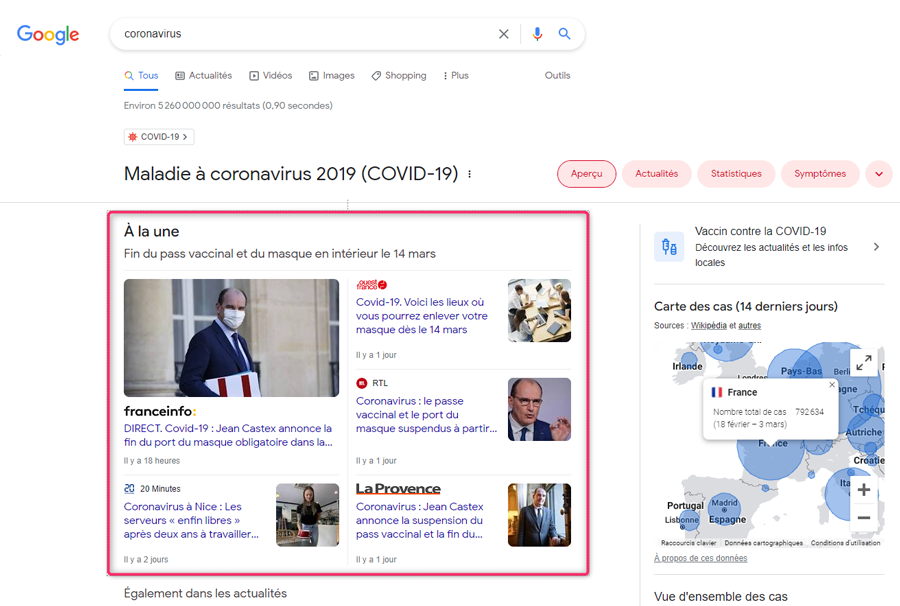Switch to the Actualités search tab
Screen dimensions: 900x606
pyautogui.click(x=204, y=76)
